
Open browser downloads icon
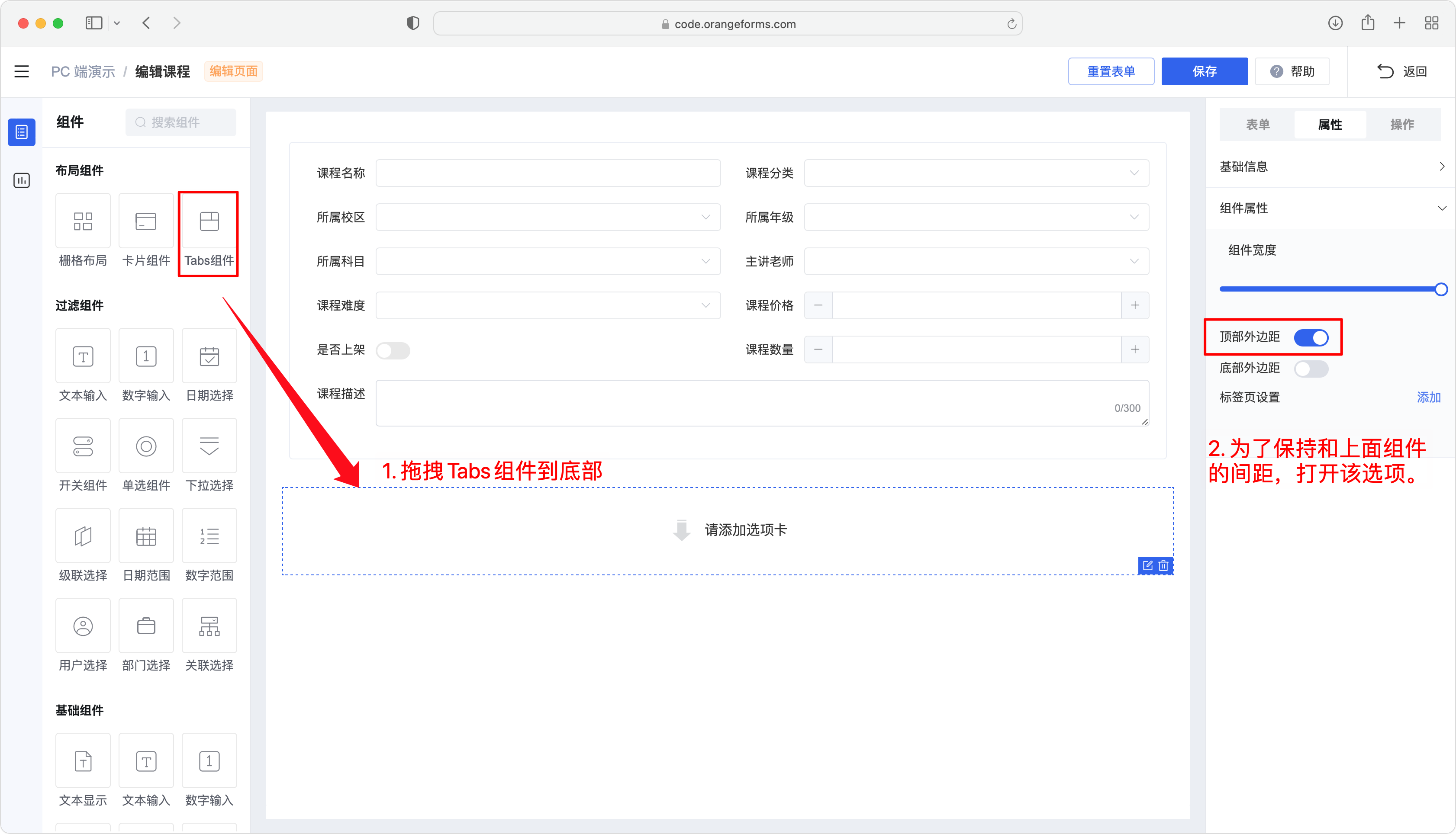pos(1335,23)
